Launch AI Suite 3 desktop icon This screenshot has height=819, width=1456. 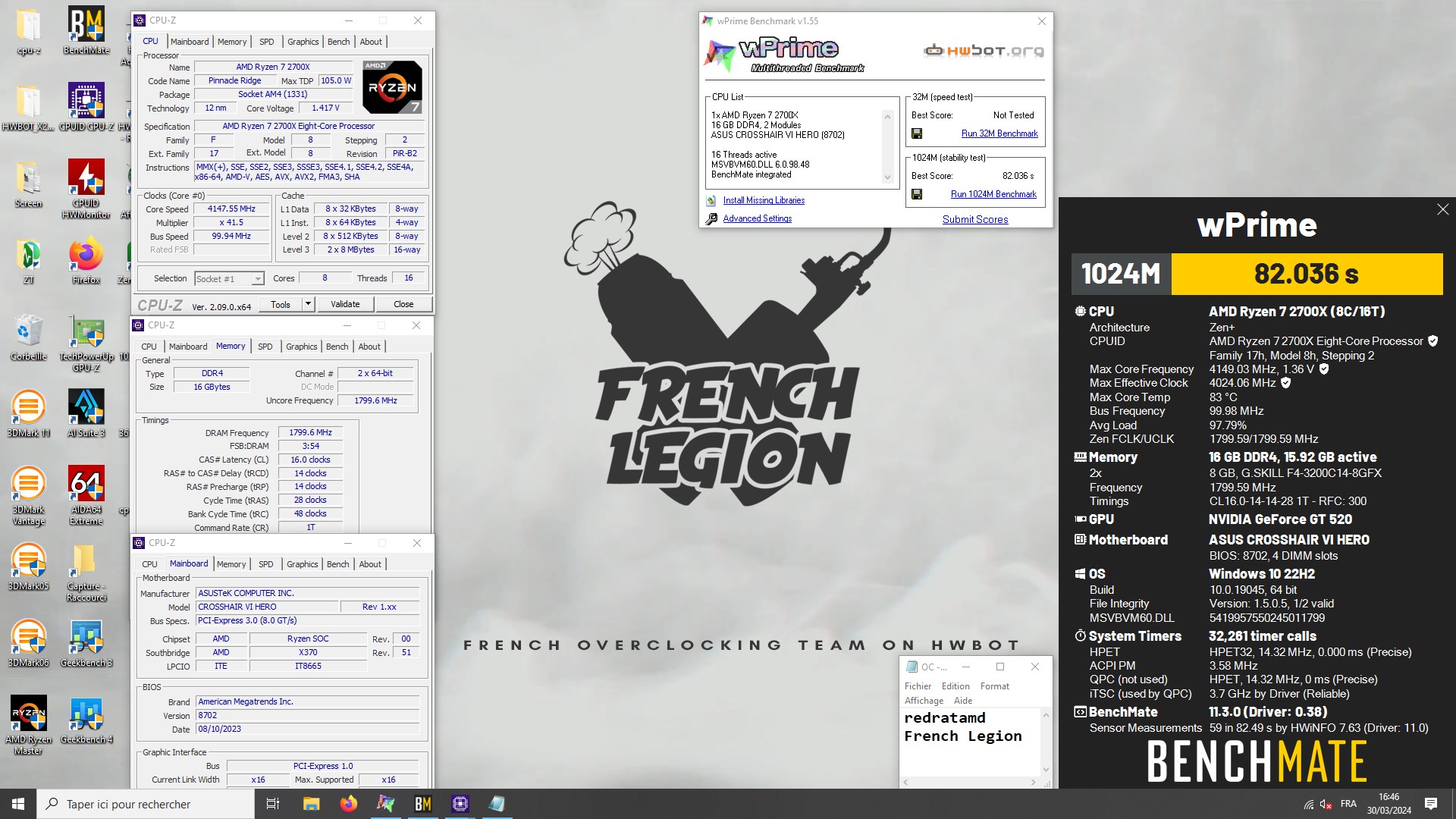(86, 414)
